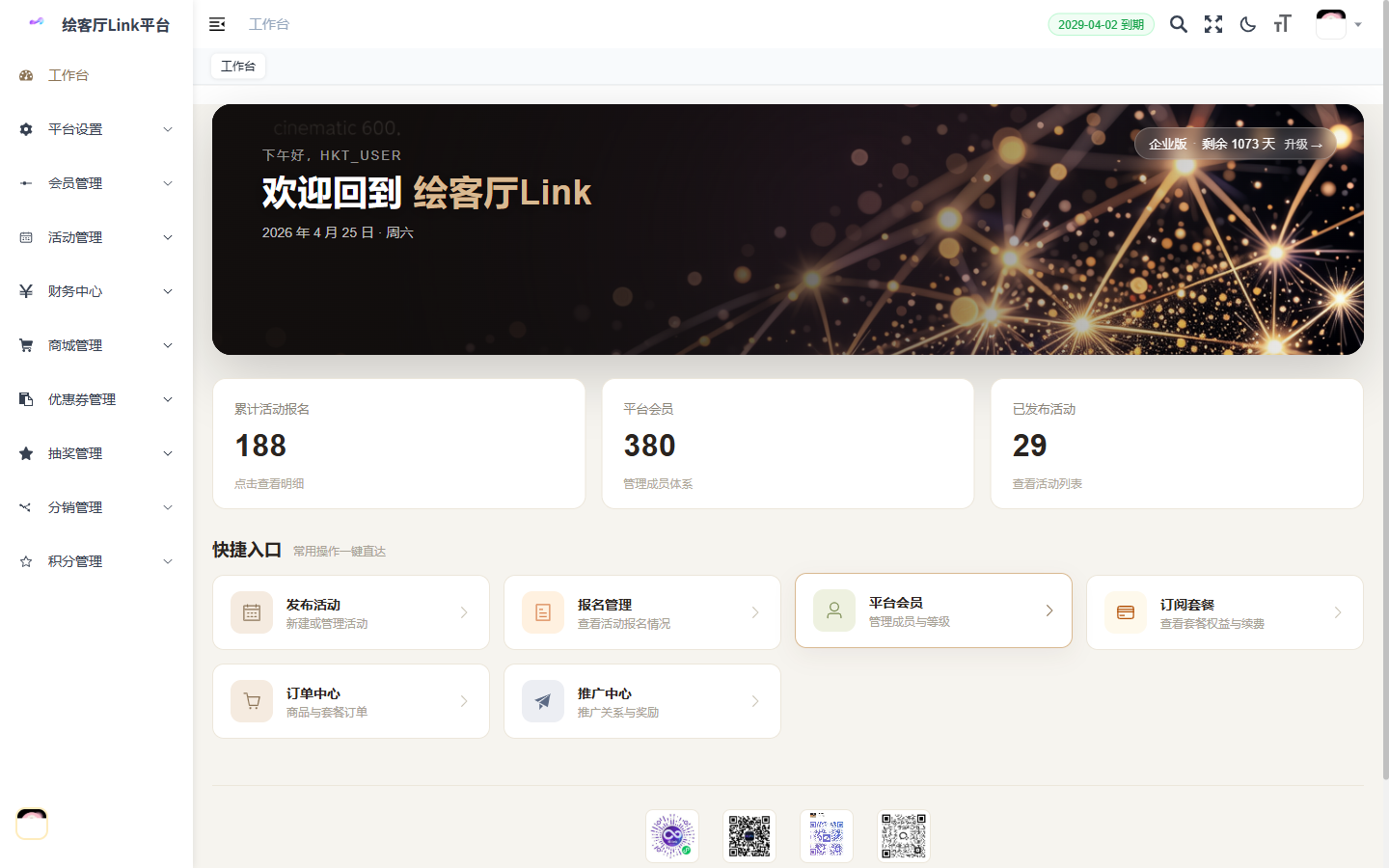Open 工作台 in the sidebar
This screenshot has height=868, width=1389.
click(x=68, y=75)
